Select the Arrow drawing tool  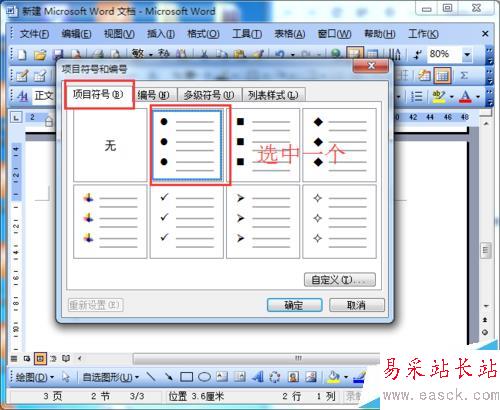click(x=169, y=377)
